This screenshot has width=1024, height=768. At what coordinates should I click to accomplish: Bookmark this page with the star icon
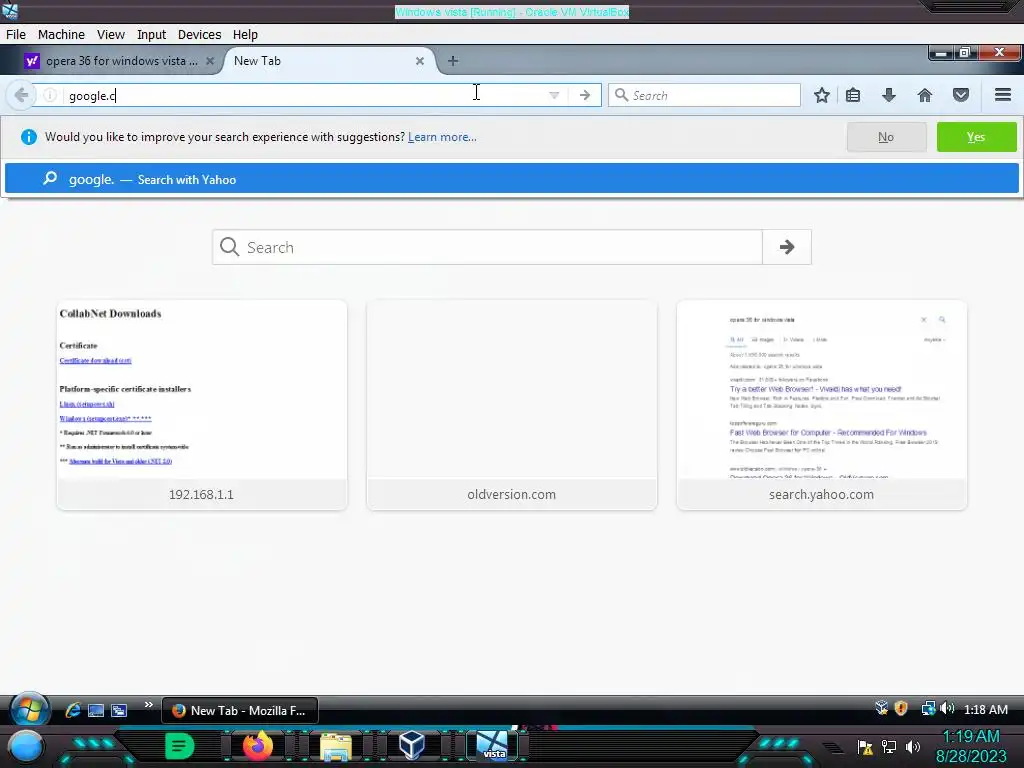pos(822,95)
